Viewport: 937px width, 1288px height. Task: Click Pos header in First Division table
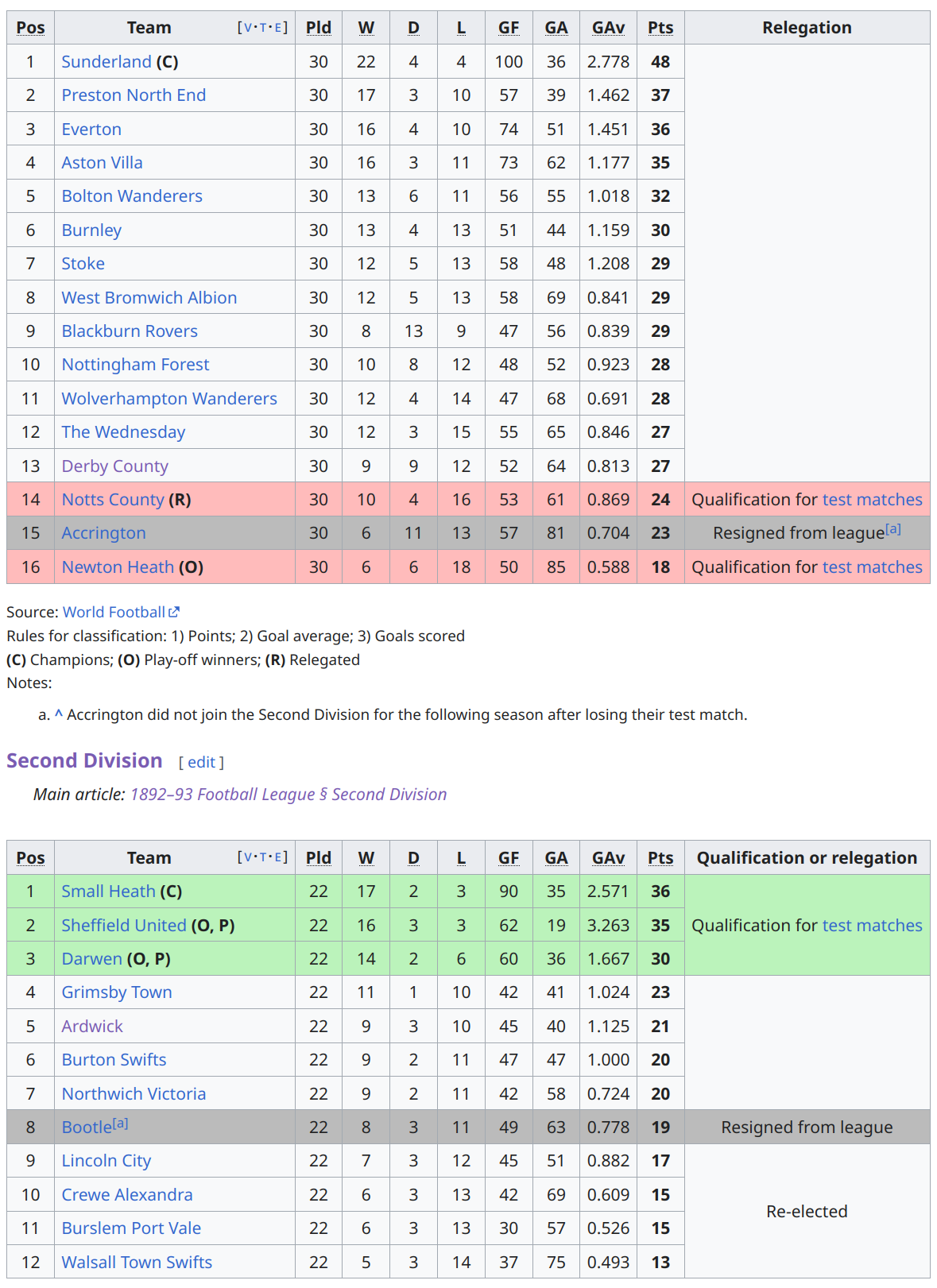pyautogui.click(x=30, y=28)
